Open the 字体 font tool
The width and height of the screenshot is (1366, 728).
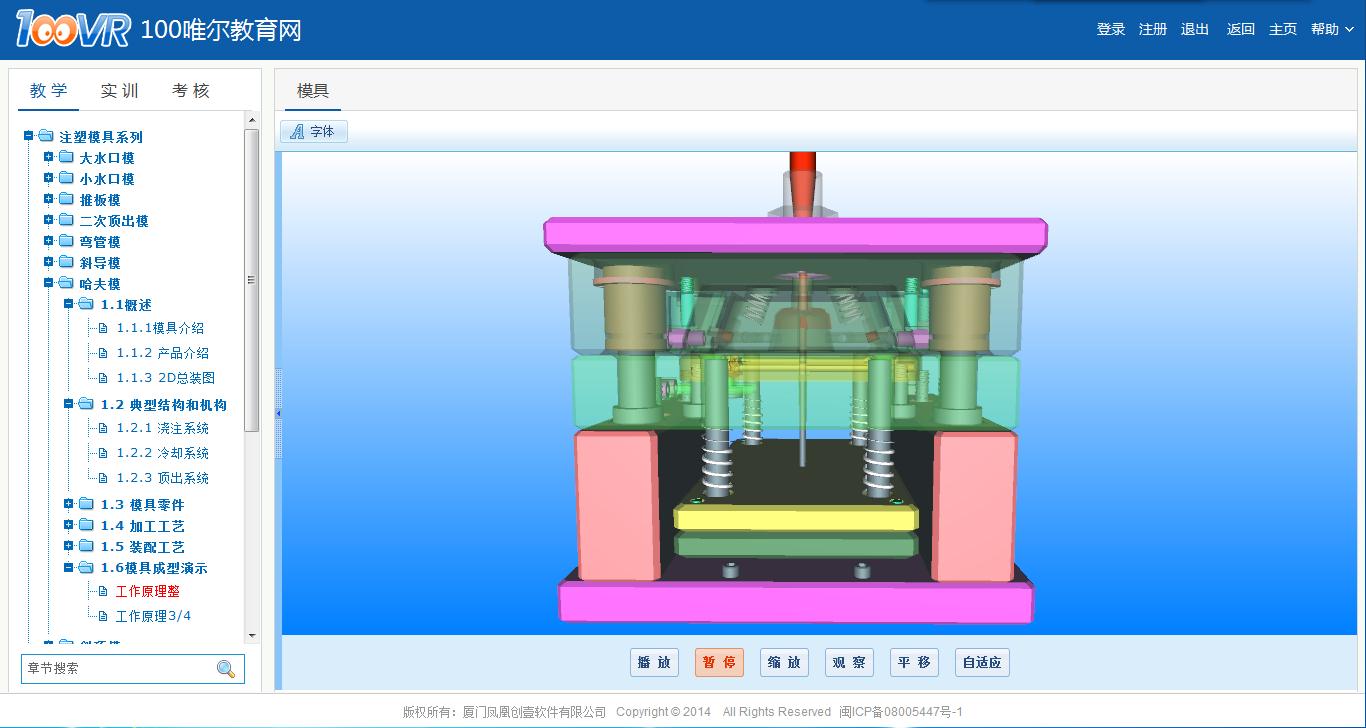pyautogui.click(x=313, y=131)
